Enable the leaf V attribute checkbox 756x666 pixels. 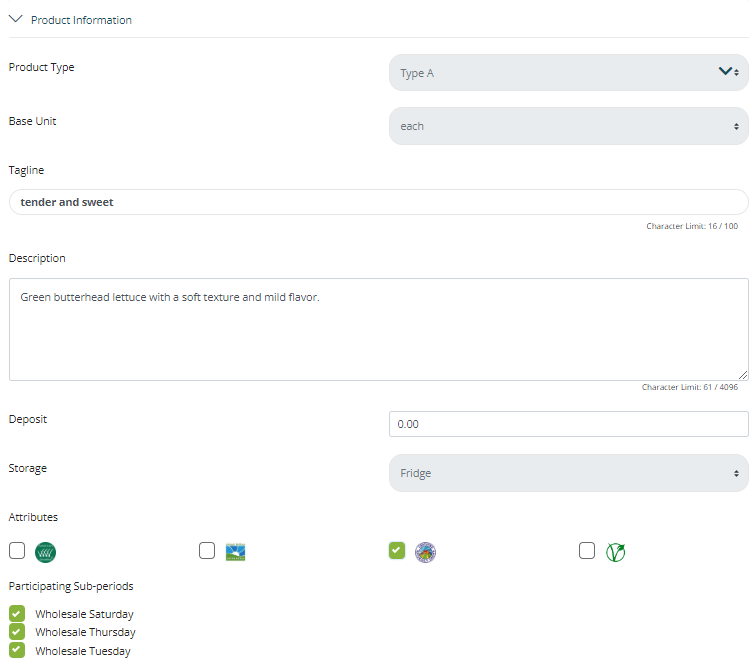click(x=587, y=551)
